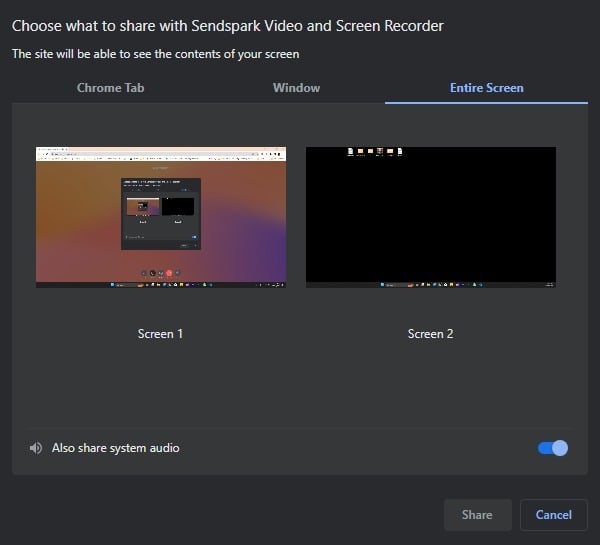Switch to the Window tab
This screenshot has width=600, height=545.
tap(296, 88)
